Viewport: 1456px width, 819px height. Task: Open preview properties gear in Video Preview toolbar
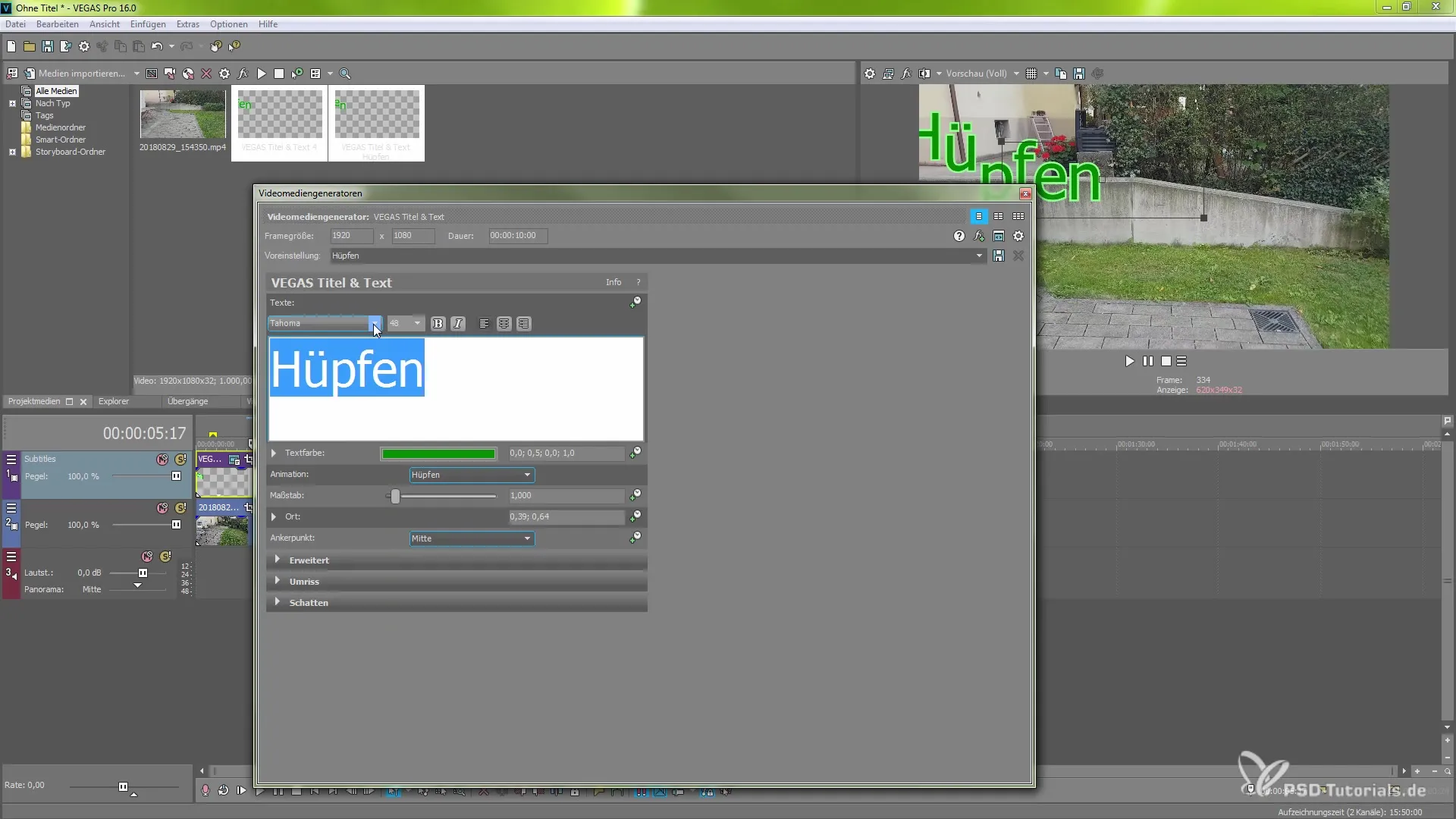(870, 74)
